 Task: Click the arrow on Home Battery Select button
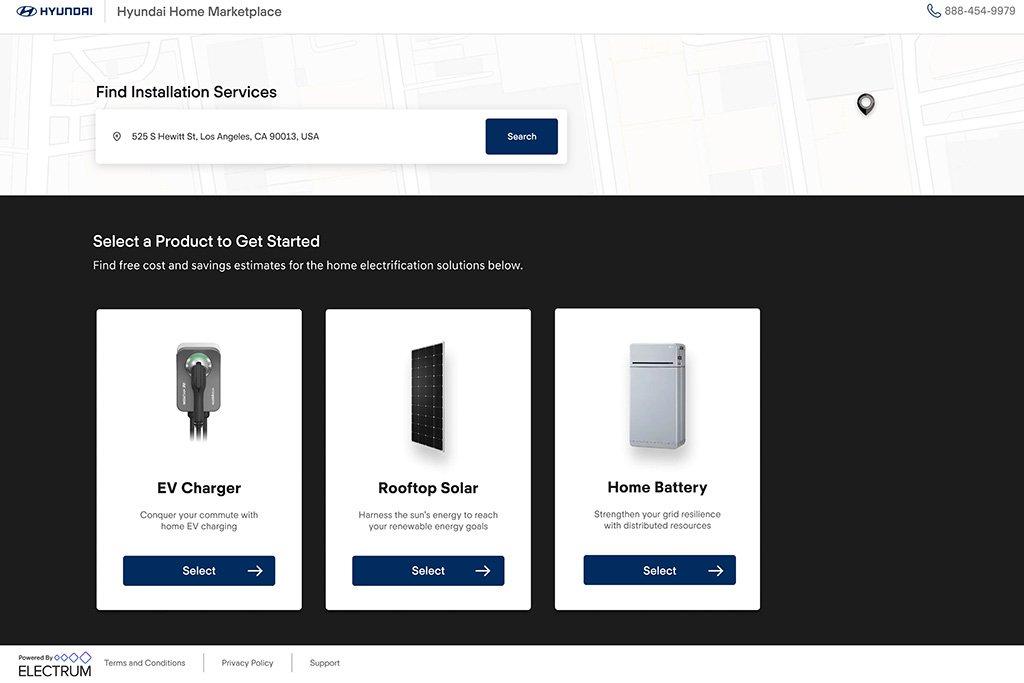[x=716, y=571]
